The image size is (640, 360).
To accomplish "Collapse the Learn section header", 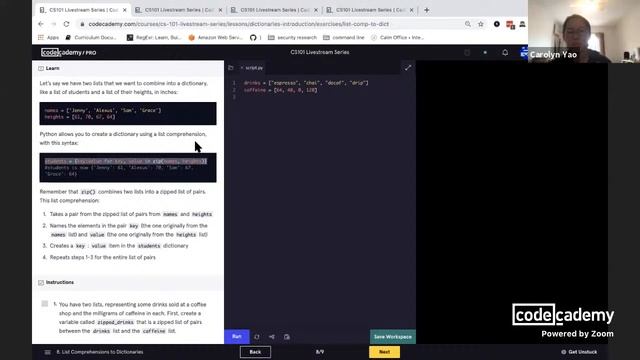I will pos(128,68).
